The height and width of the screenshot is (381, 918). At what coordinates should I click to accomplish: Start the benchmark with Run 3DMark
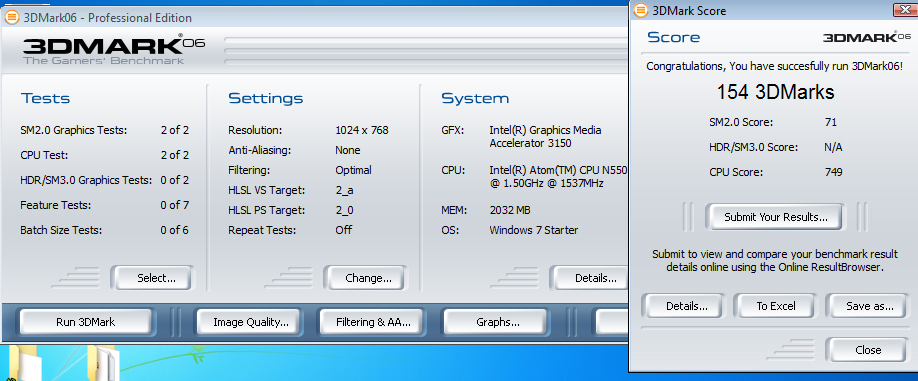(85, 322)
